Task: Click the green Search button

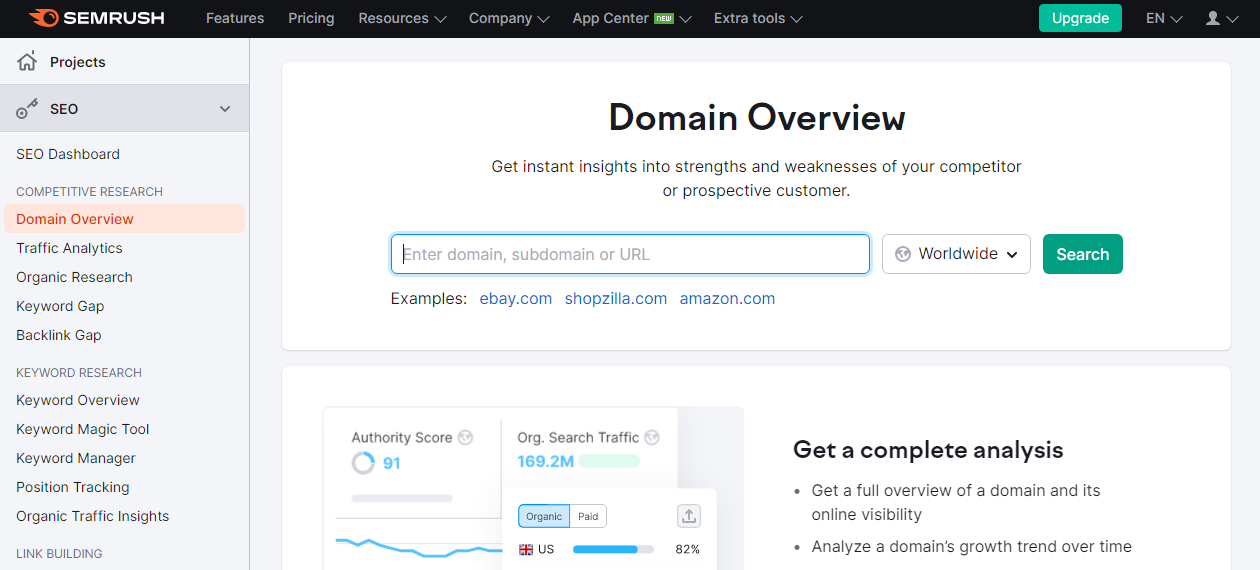Action: click(x=1083, y=254)
